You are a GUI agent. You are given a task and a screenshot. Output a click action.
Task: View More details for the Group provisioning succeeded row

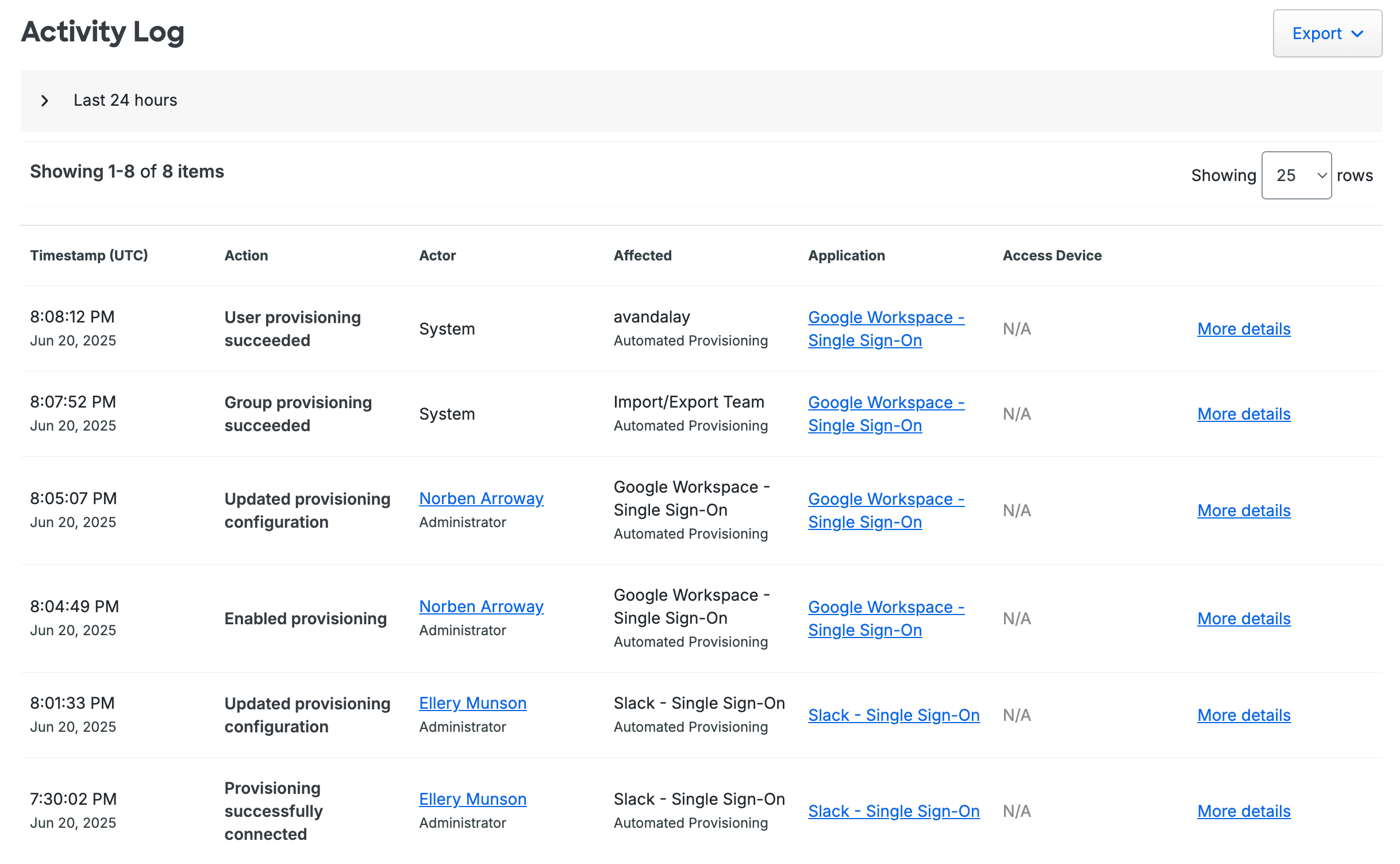pos(1243,413)
